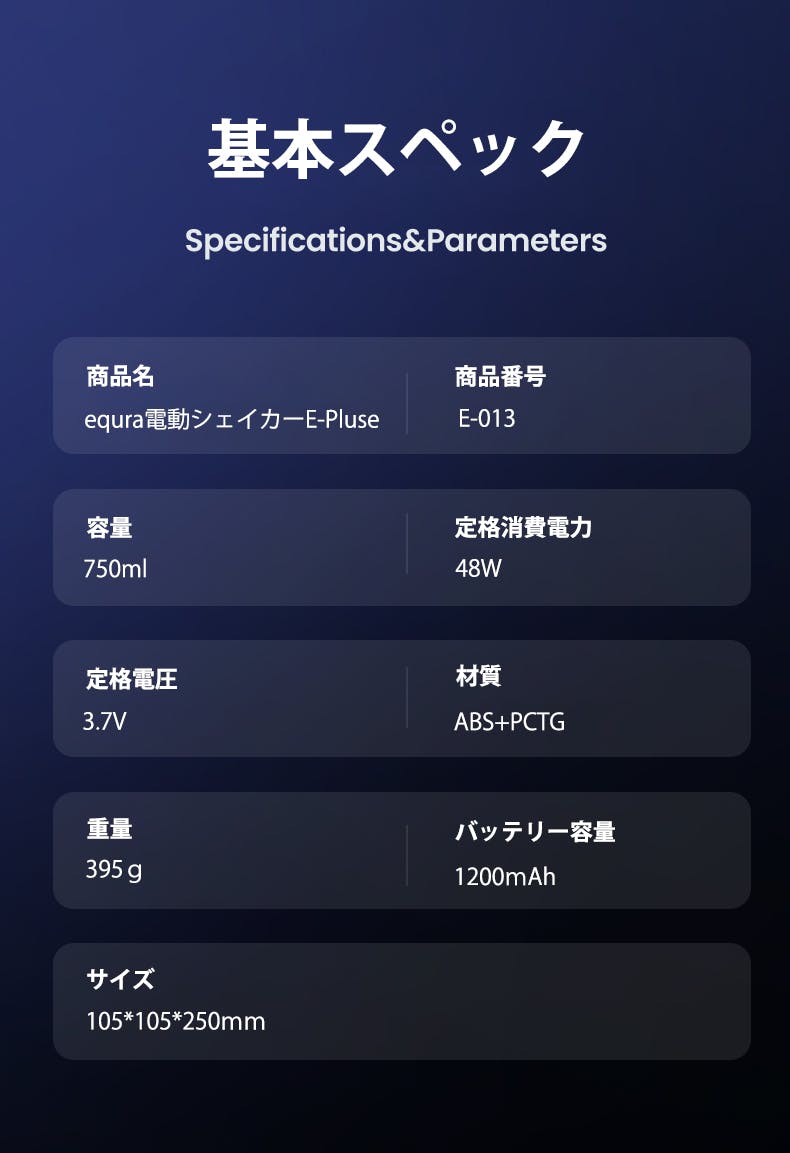
Task: Click the 3.7V voltage value
Action: tap(105, 720)
